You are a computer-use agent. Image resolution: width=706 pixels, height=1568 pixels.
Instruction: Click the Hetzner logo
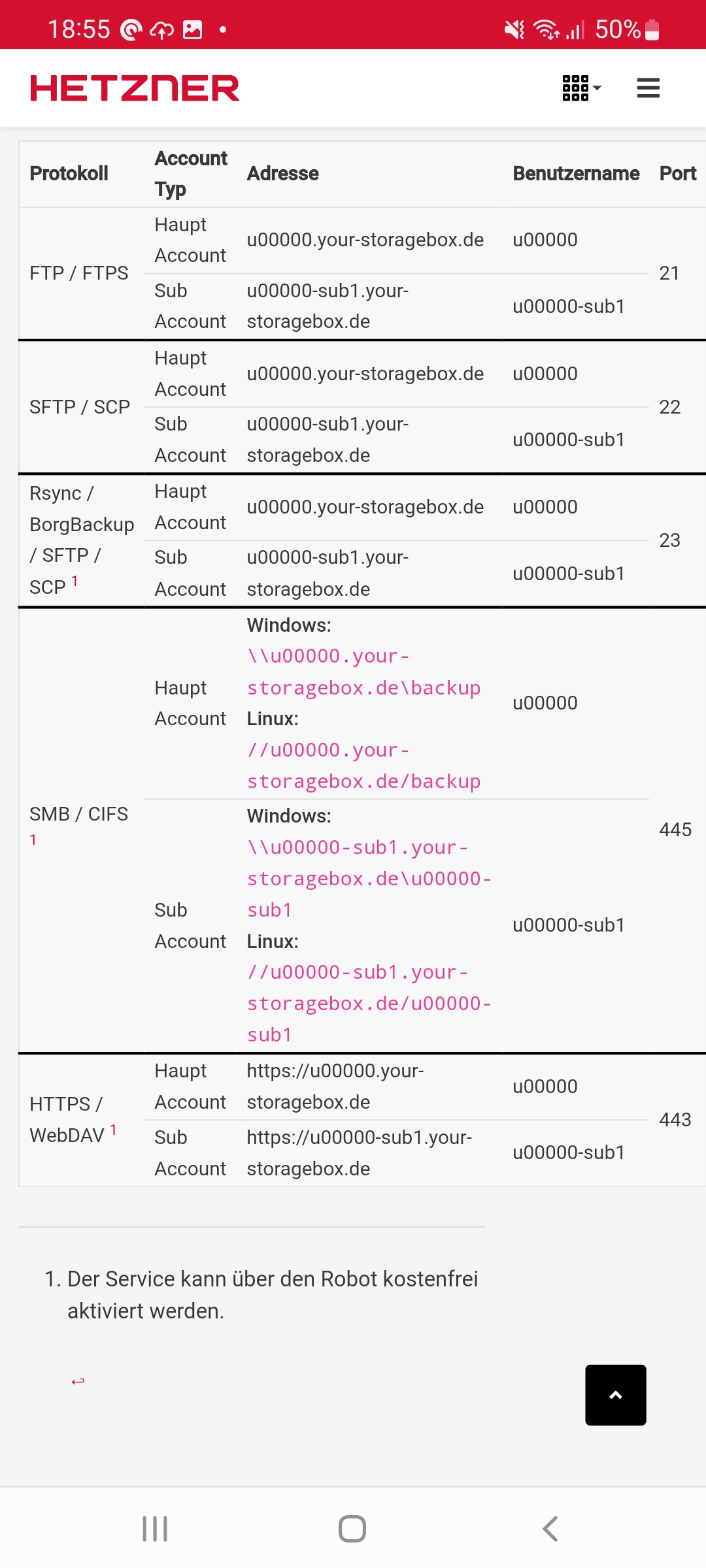(x=135, y=88)
